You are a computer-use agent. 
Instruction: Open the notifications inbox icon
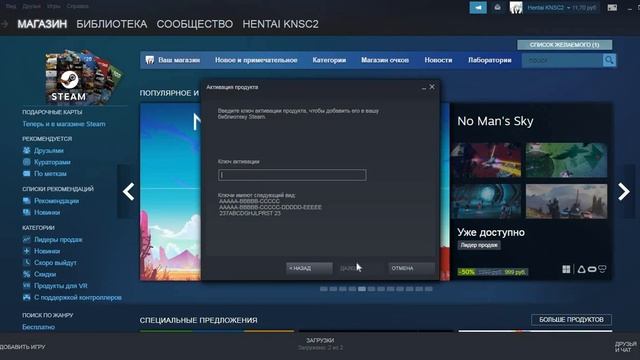point(498,8)
